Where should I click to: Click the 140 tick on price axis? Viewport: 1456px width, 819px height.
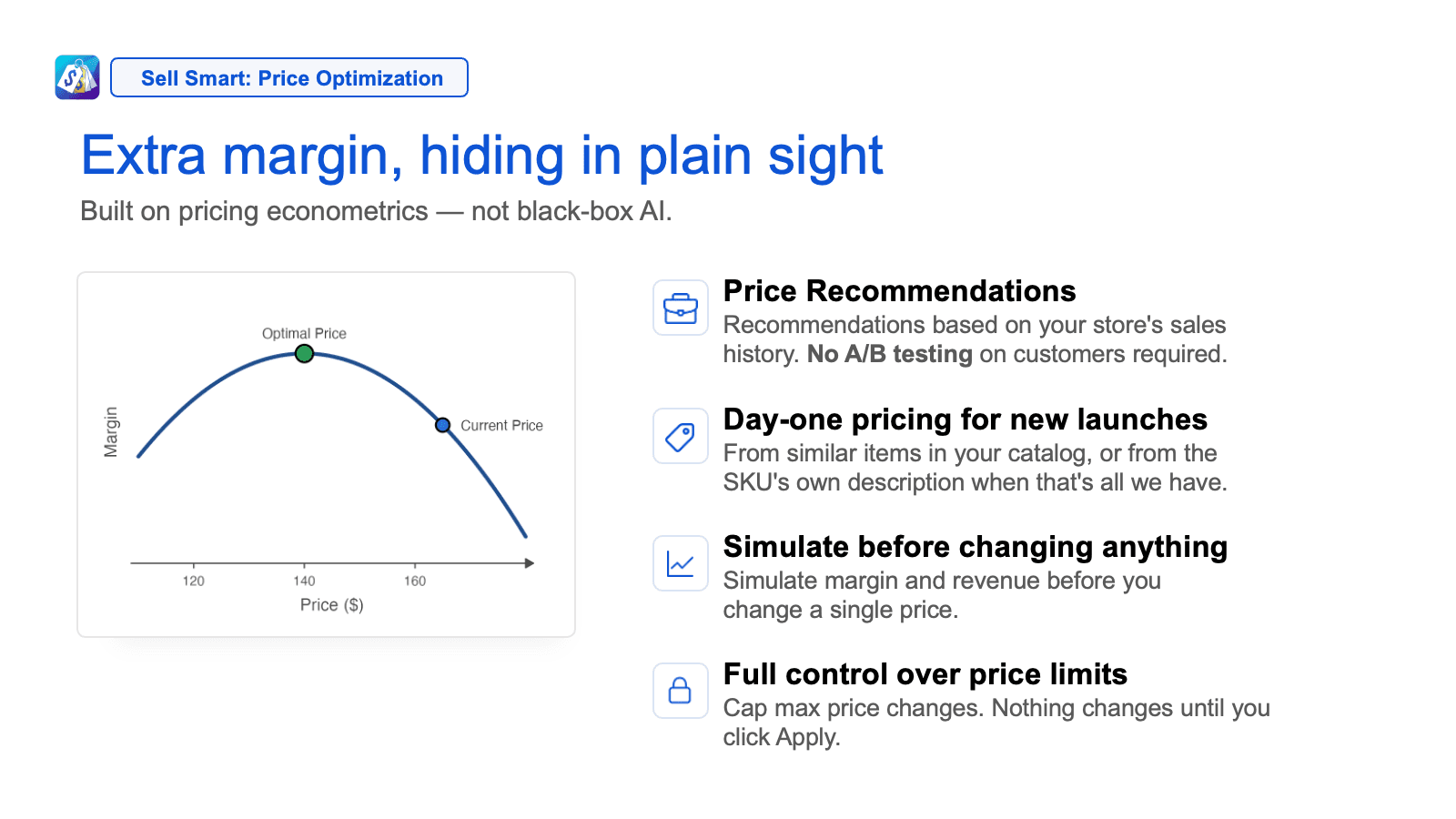tap(304, 581)
